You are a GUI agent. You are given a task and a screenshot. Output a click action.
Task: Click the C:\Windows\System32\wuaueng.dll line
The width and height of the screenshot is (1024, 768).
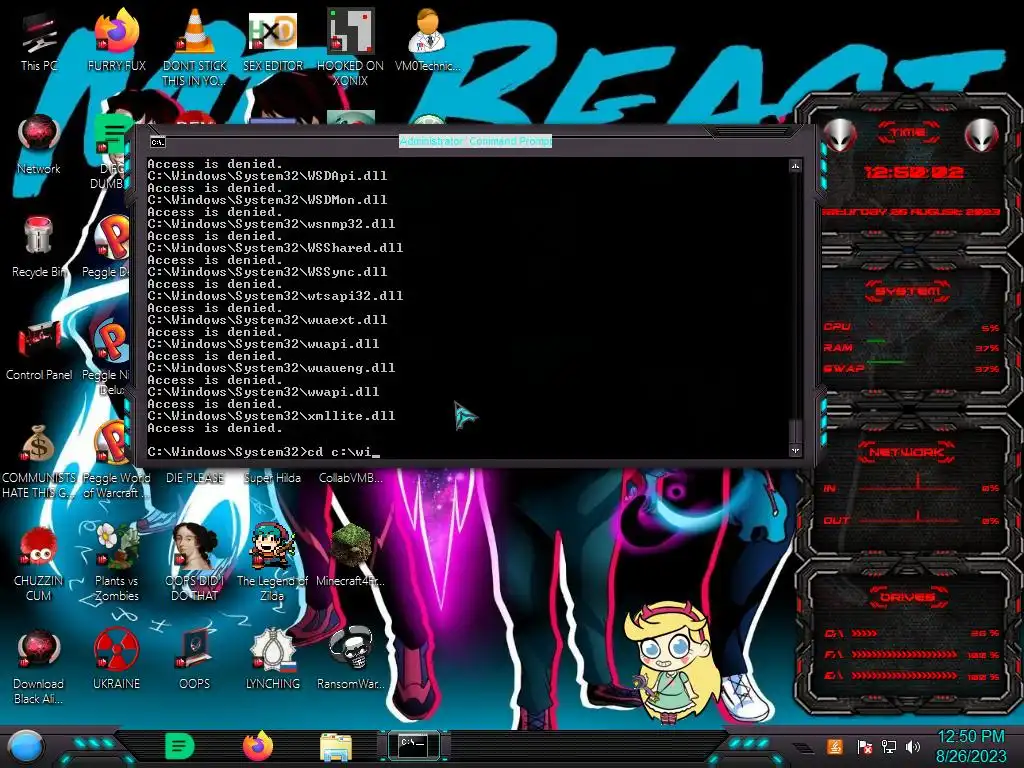point(271,368)
